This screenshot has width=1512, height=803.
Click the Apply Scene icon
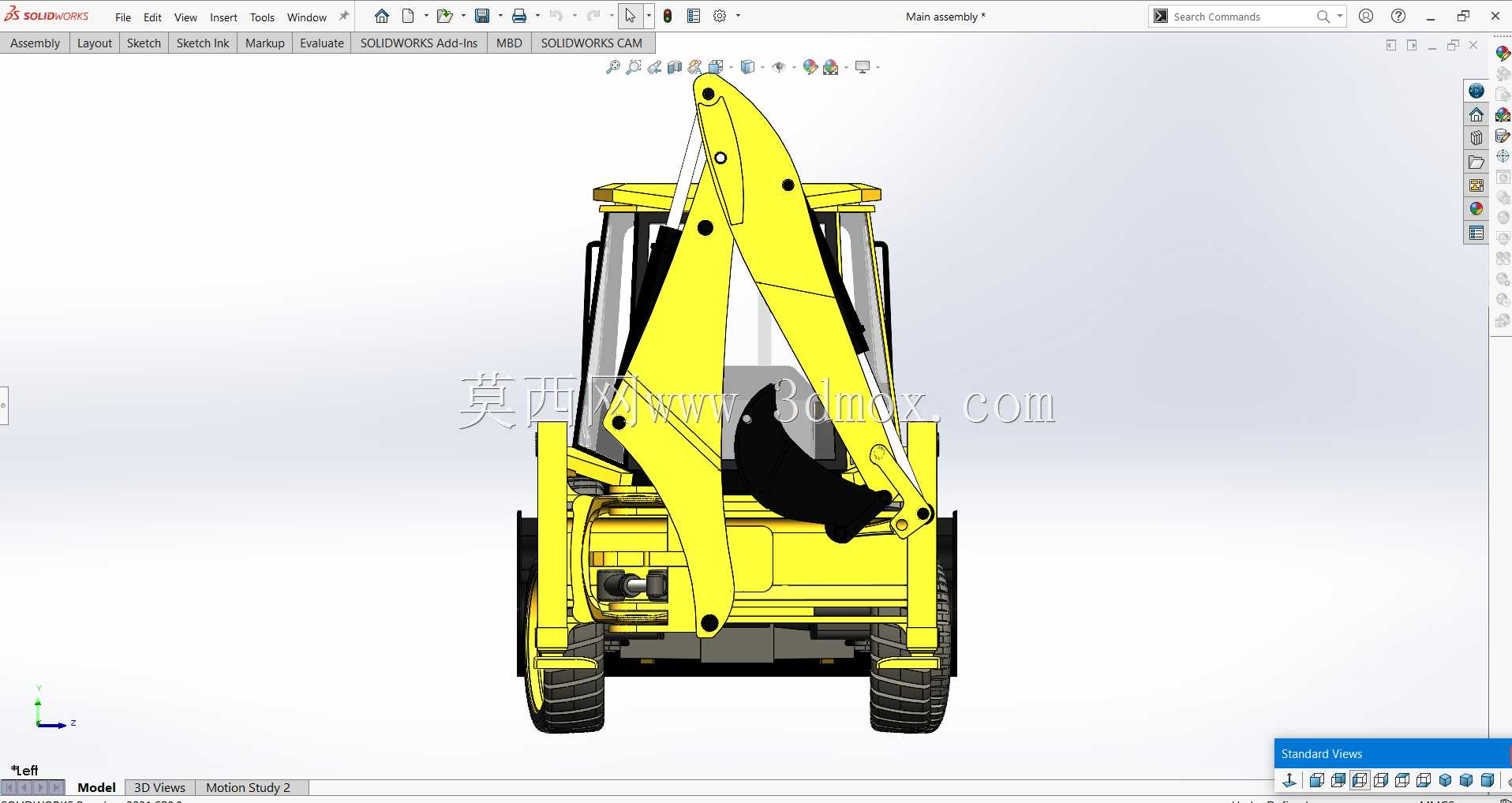tap(831, 67)
